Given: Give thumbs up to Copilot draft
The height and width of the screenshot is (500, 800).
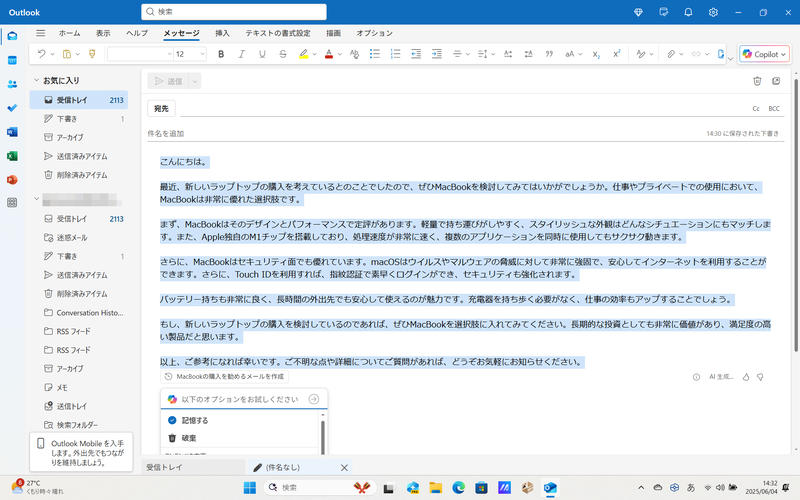Looking at the screenshot, I should 746,377.
